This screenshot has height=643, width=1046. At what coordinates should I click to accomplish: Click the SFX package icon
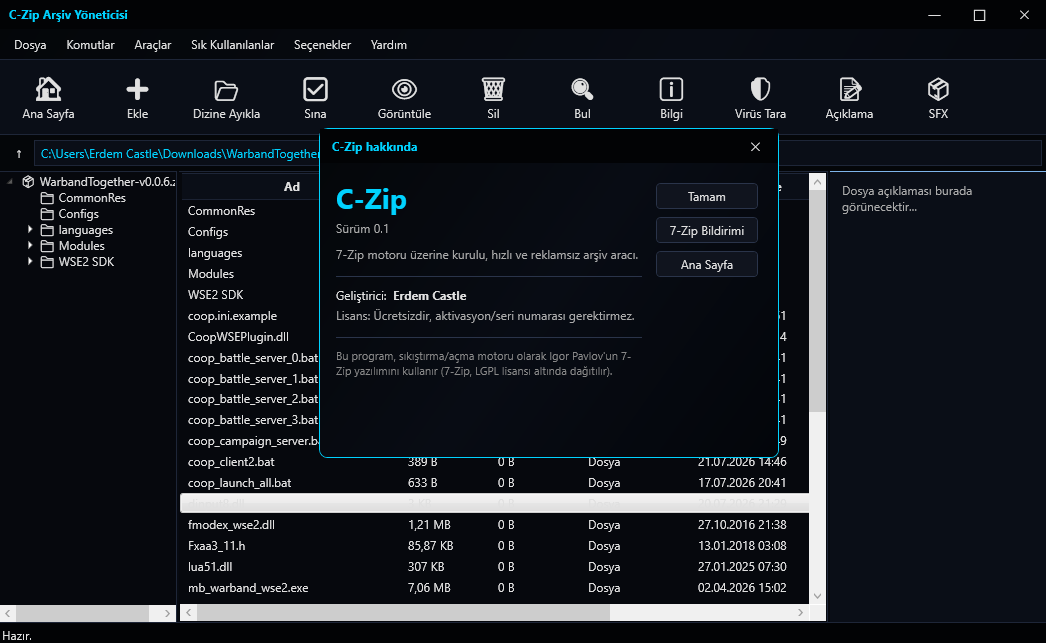(x=938, y=89)
